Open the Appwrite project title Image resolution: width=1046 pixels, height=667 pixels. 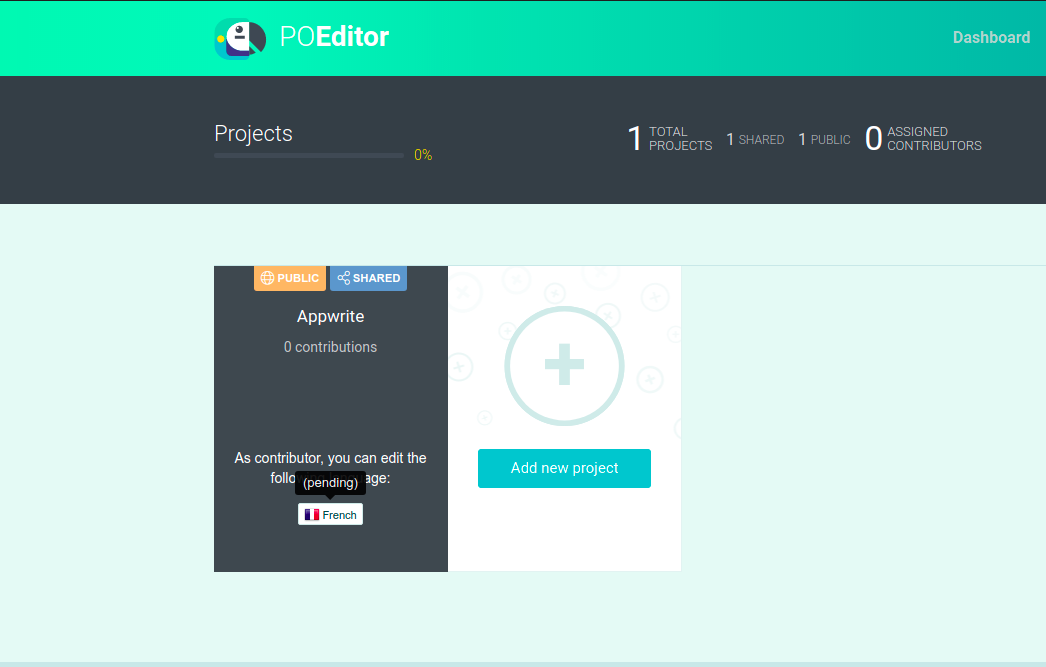[330, 316]
